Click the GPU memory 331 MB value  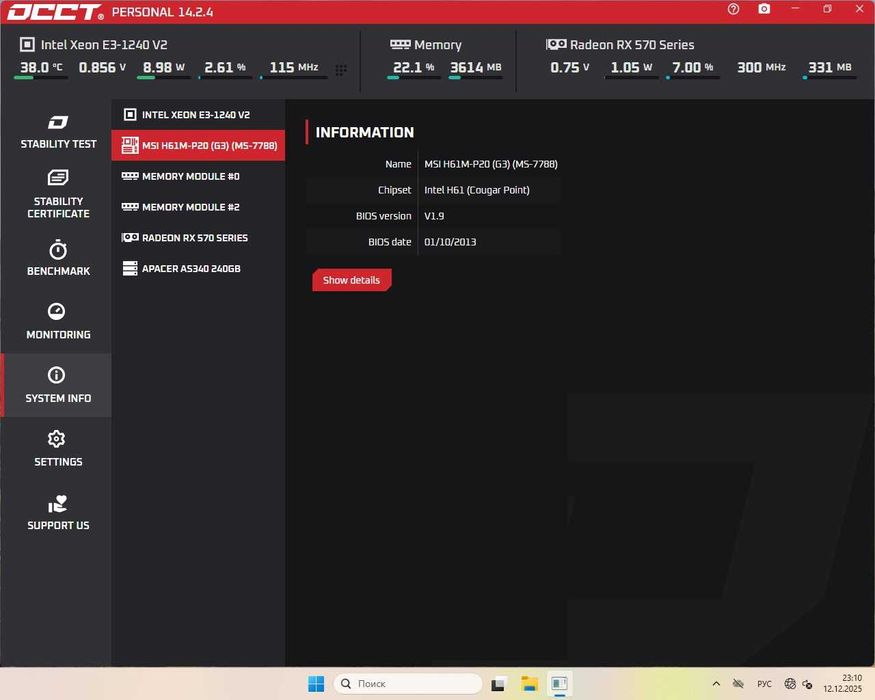point(830,68)
